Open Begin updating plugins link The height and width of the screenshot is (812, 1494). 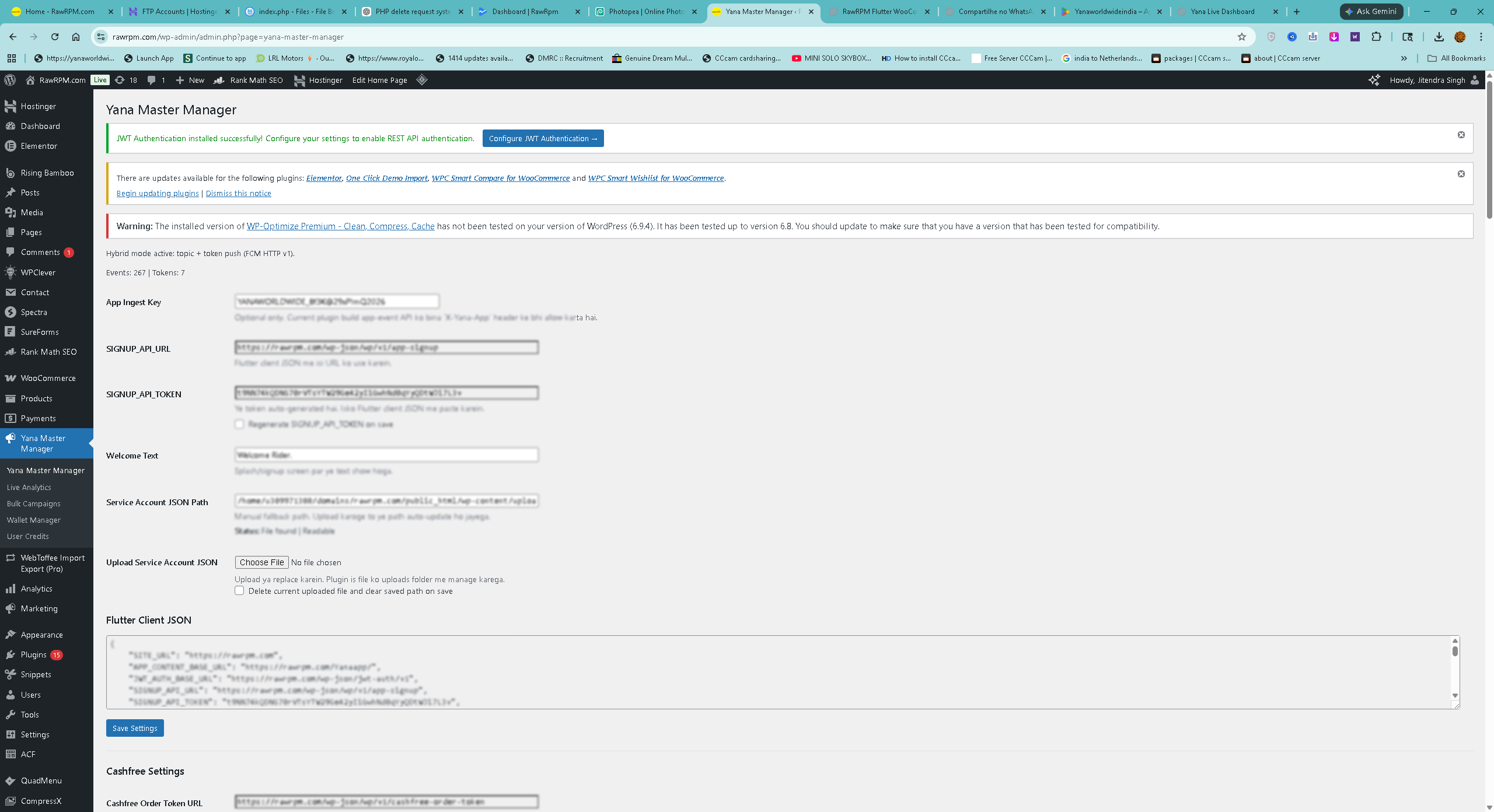click(x=157, y=192)
